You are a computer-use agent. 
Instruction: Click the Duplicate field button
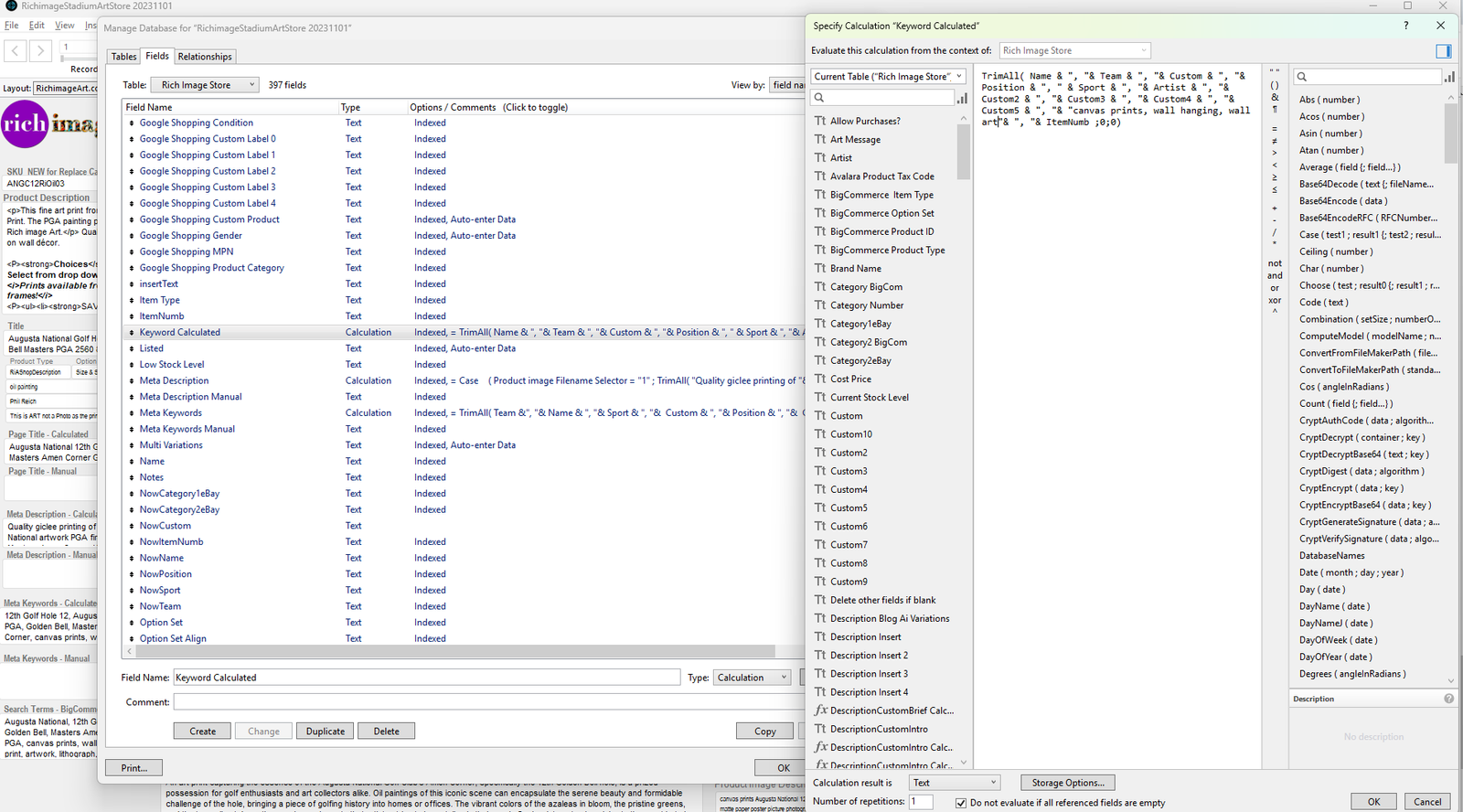click(x=326, y=732)
